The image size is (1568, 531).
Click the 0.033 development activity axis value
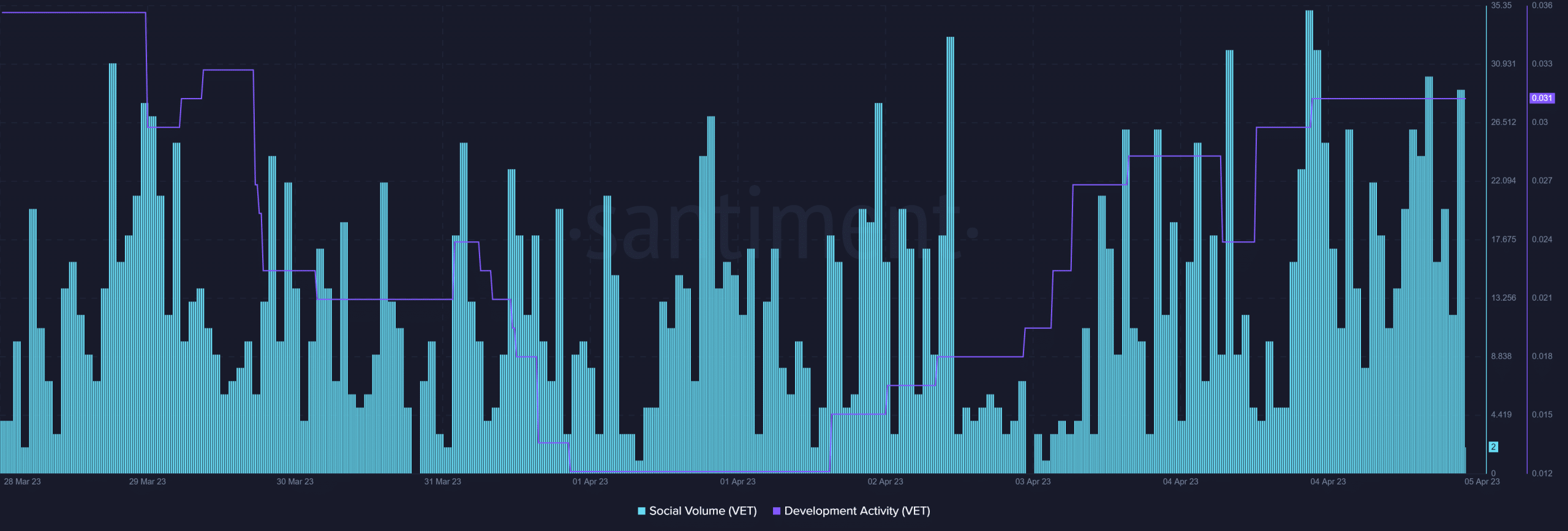pos(1542,64)
